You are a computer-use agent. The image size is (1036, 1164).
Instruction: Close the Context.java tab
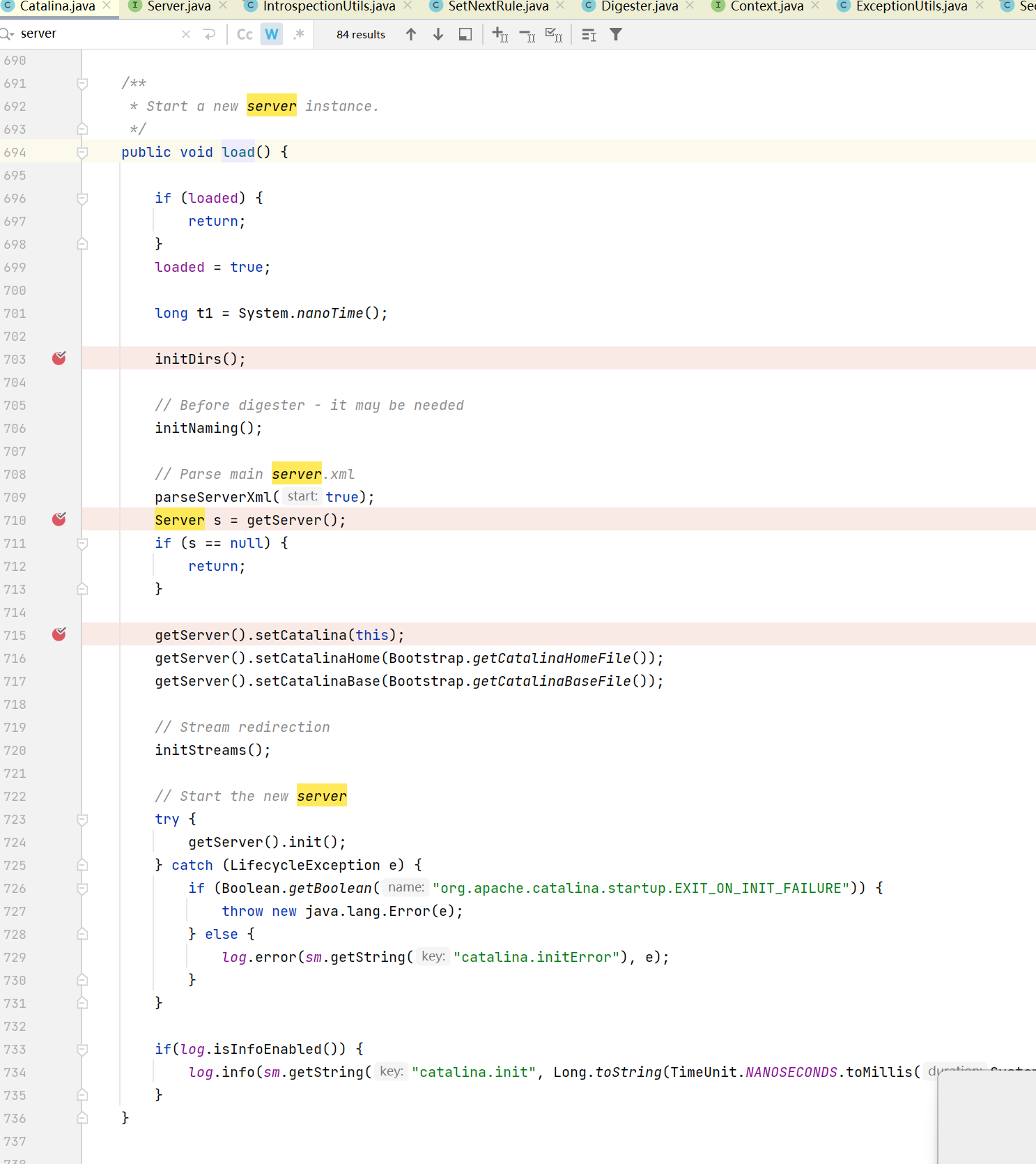815,6
